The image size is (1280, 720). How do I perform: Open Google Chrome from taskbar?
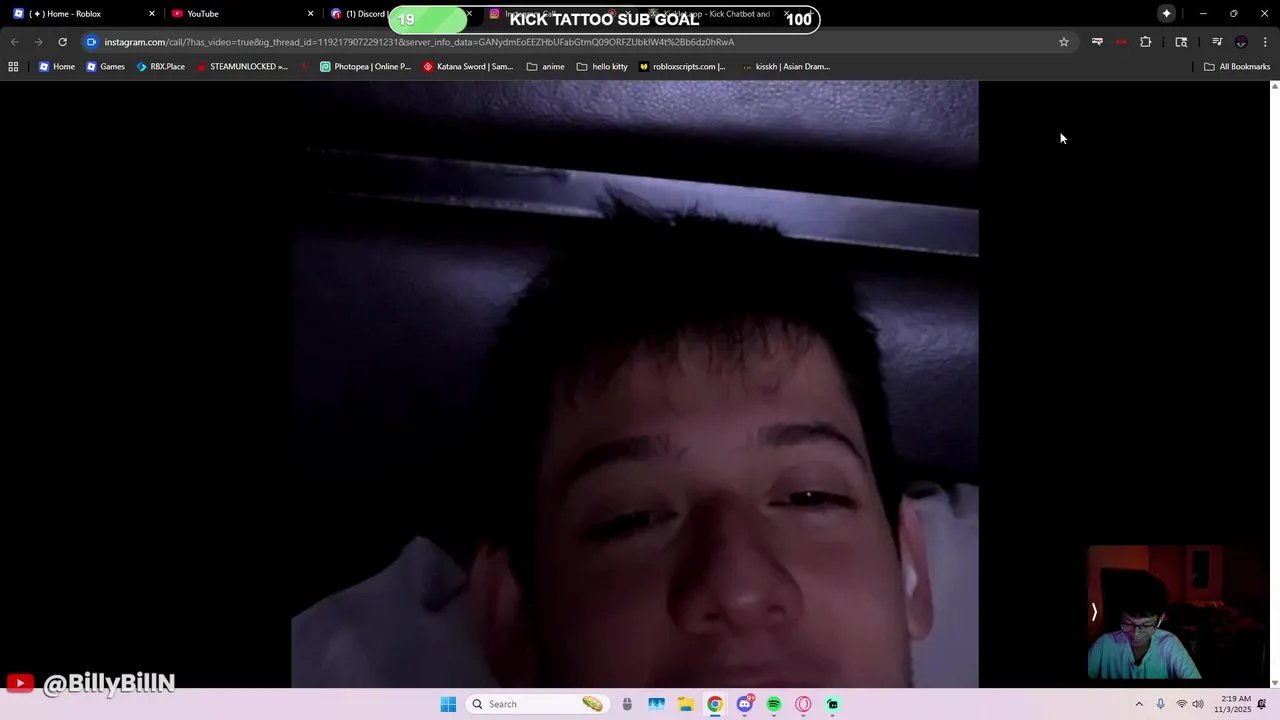715,704
